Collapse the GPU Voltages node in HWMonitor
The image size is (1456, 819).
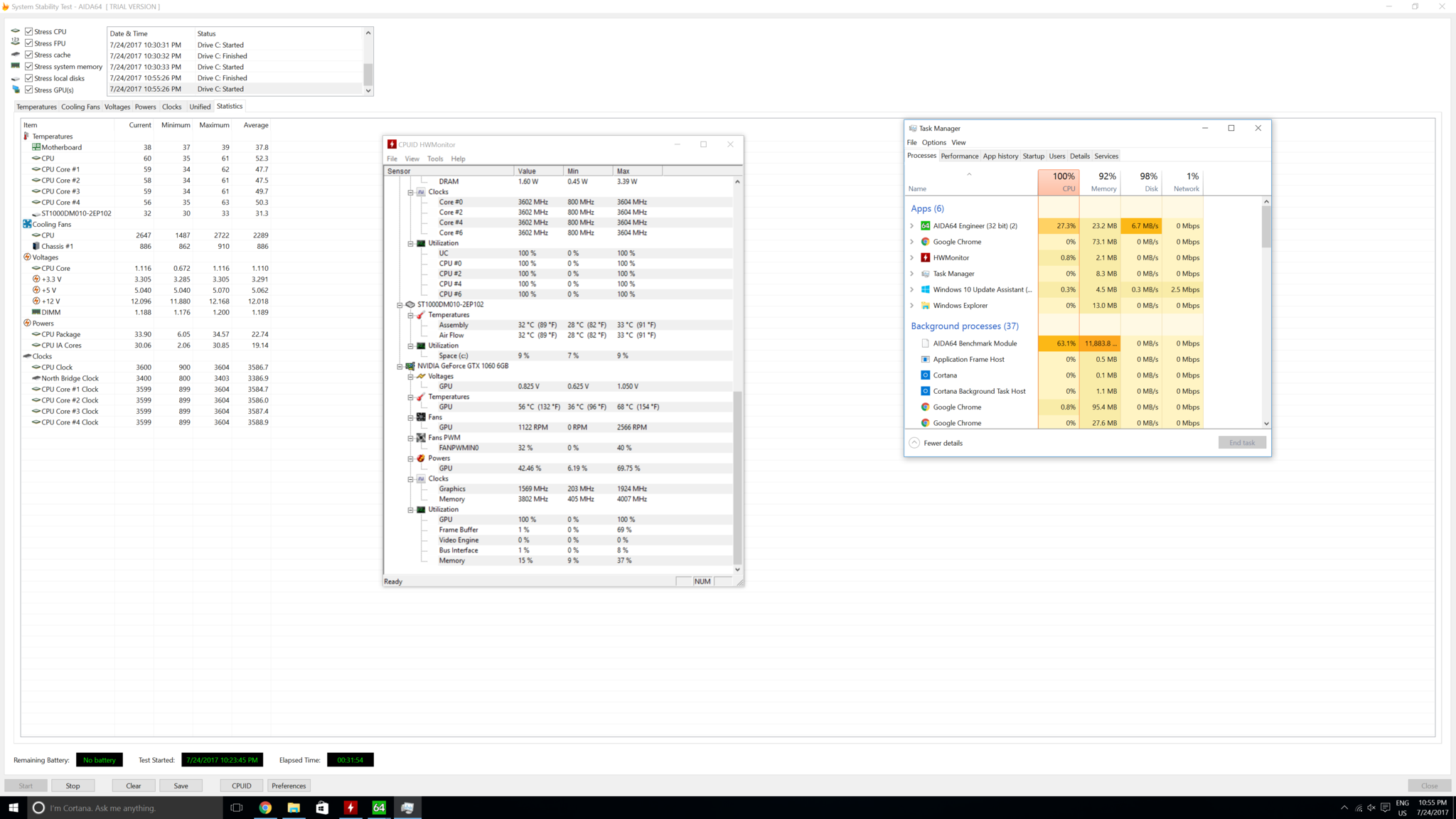point(410,376)
